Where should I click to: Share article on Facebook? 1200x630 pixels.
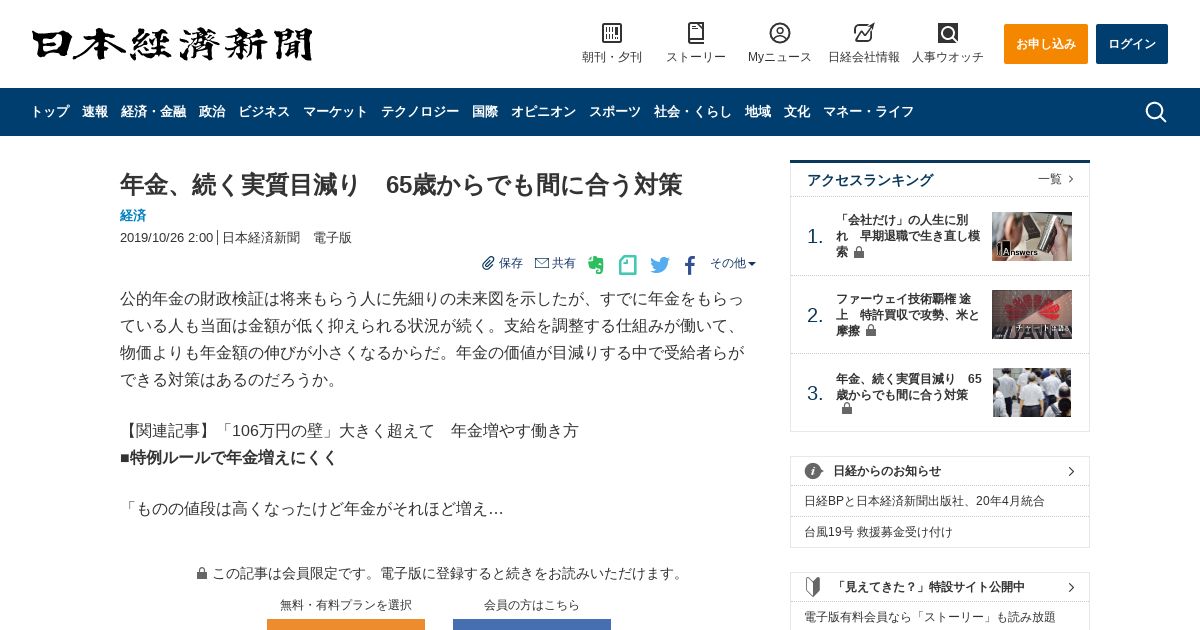click(690, 265)
